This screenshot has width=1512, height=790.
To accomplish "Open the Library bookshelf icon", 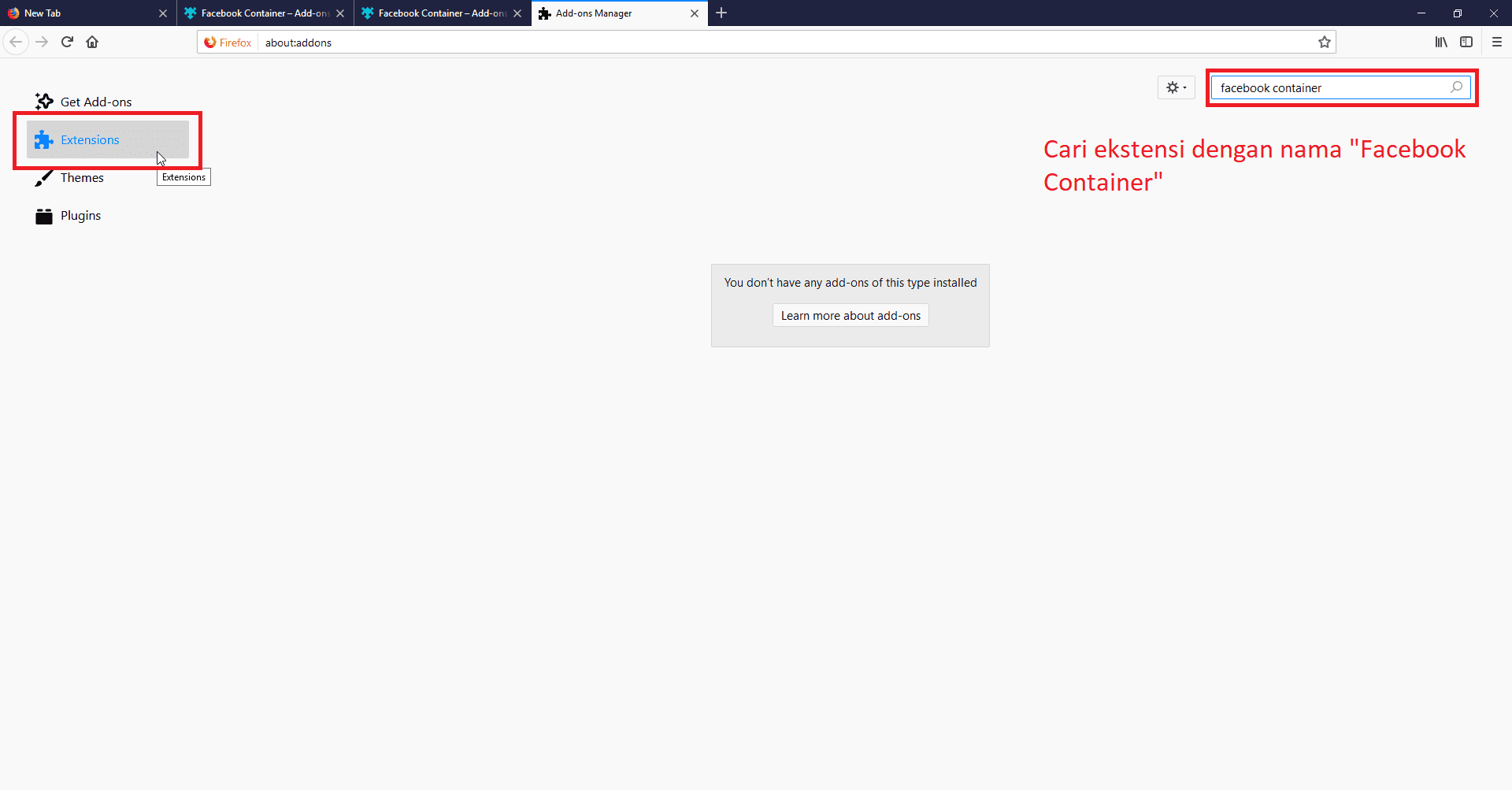I will point(1440,42).
